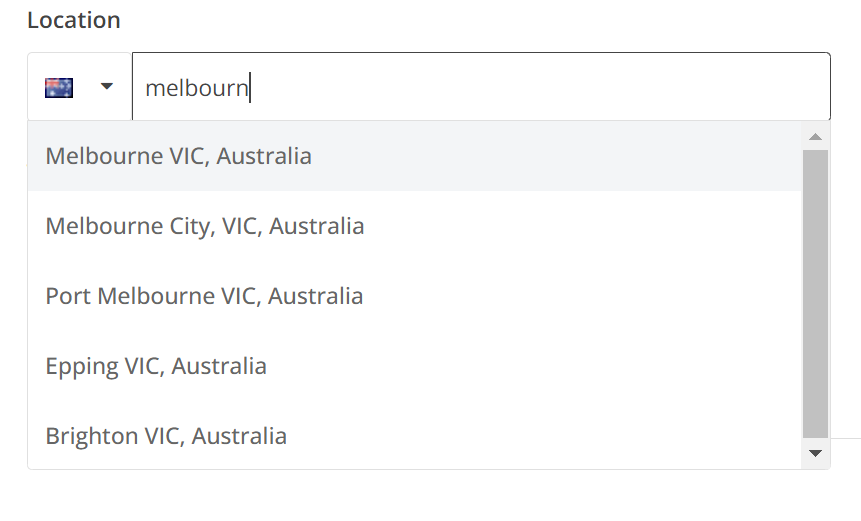Select Melbourne VIC, Australia suggestion
The image size is (861, 521).
click(x=179, y=156)
